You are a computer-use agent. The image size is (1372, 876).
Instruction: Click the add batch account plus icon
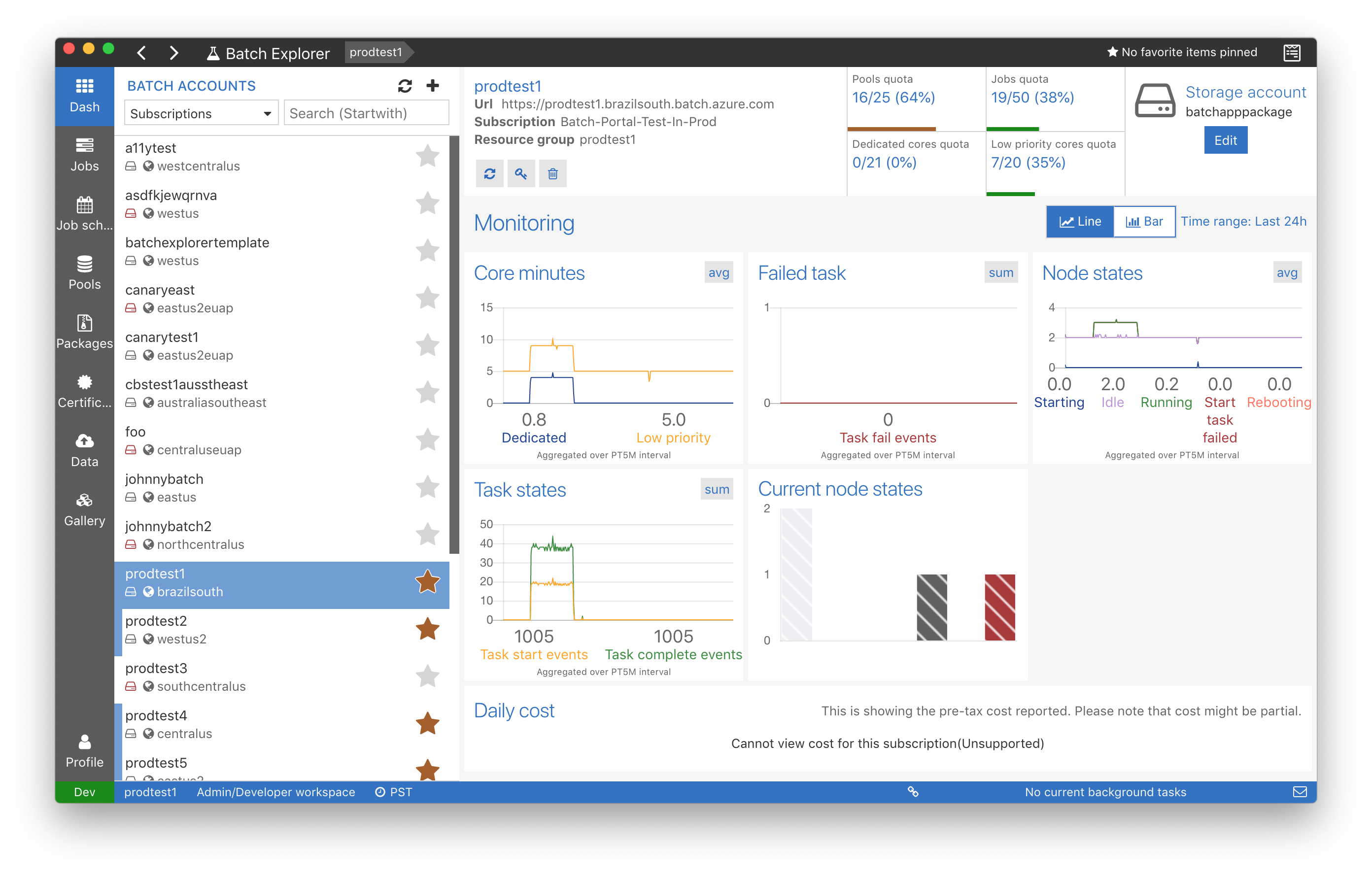click(x=433, y=85)
